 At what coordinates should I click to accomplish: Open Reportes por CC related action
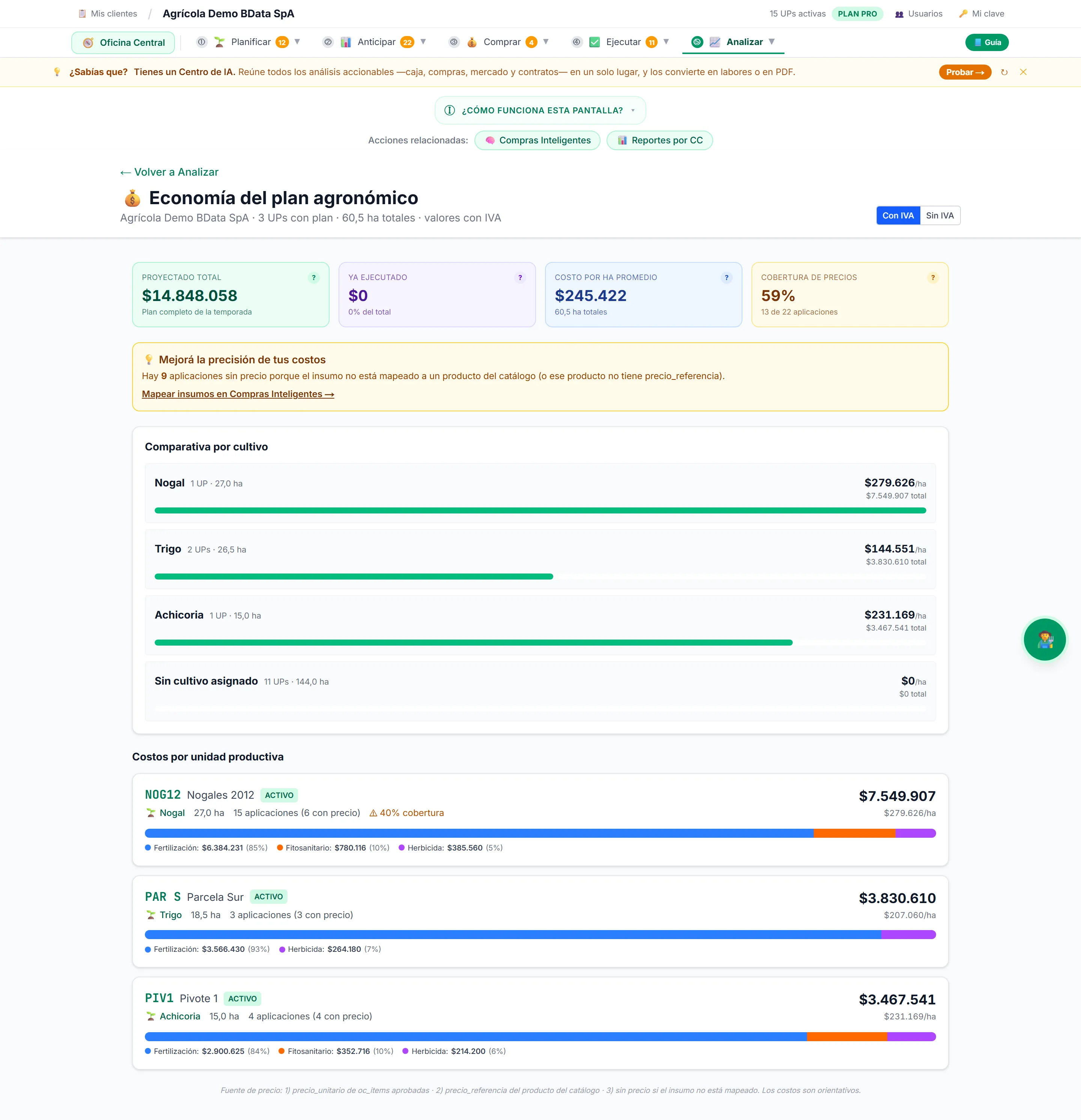(x=659, y=141)
